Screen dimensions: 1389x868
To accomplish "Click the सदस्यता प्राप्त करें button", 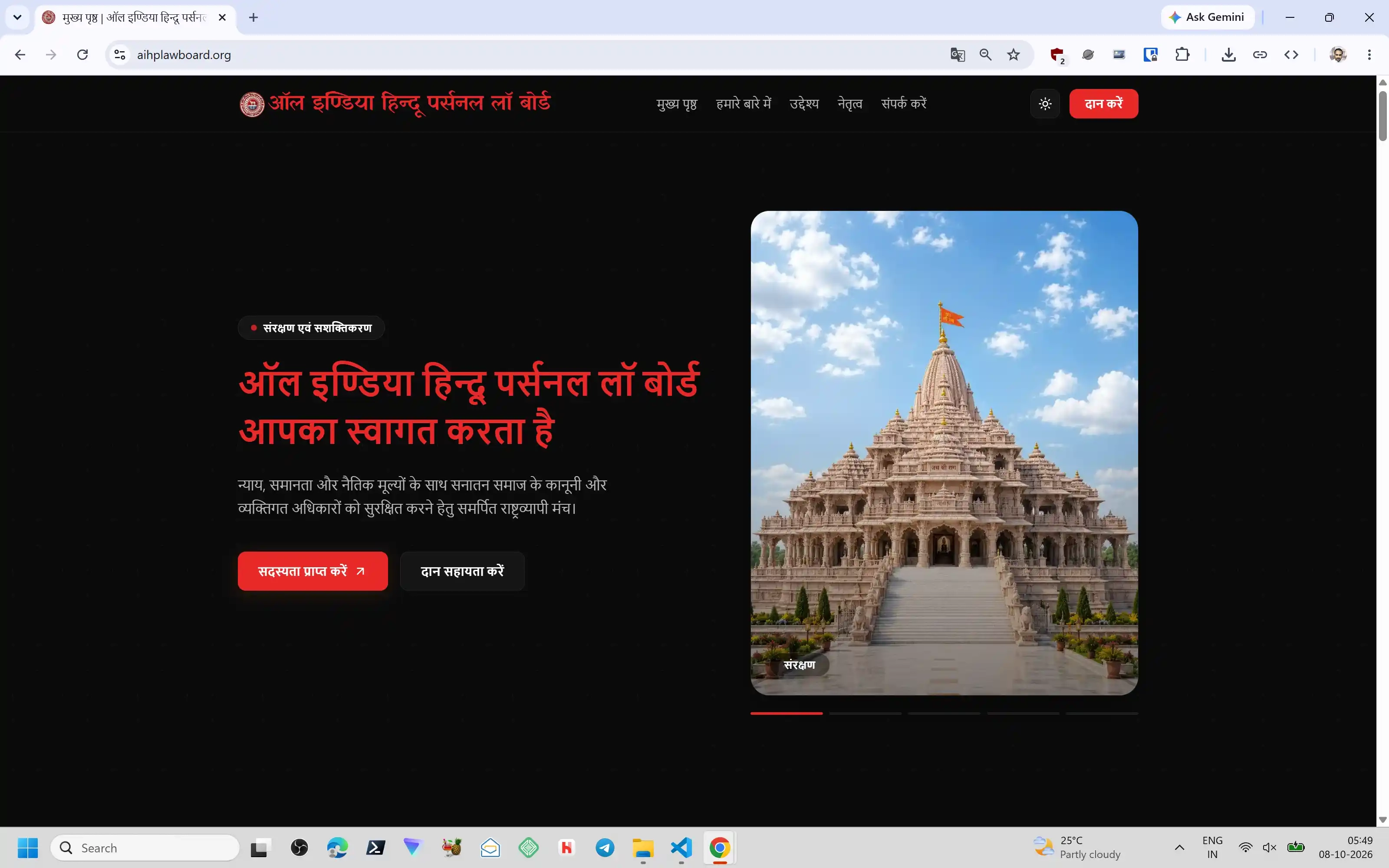I will (313, 571).
